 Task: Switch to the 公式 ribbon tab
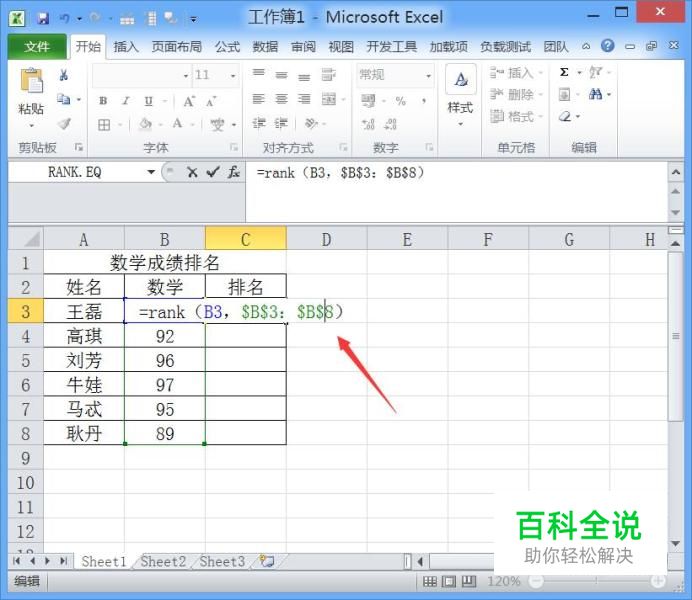tap(228, 46)
